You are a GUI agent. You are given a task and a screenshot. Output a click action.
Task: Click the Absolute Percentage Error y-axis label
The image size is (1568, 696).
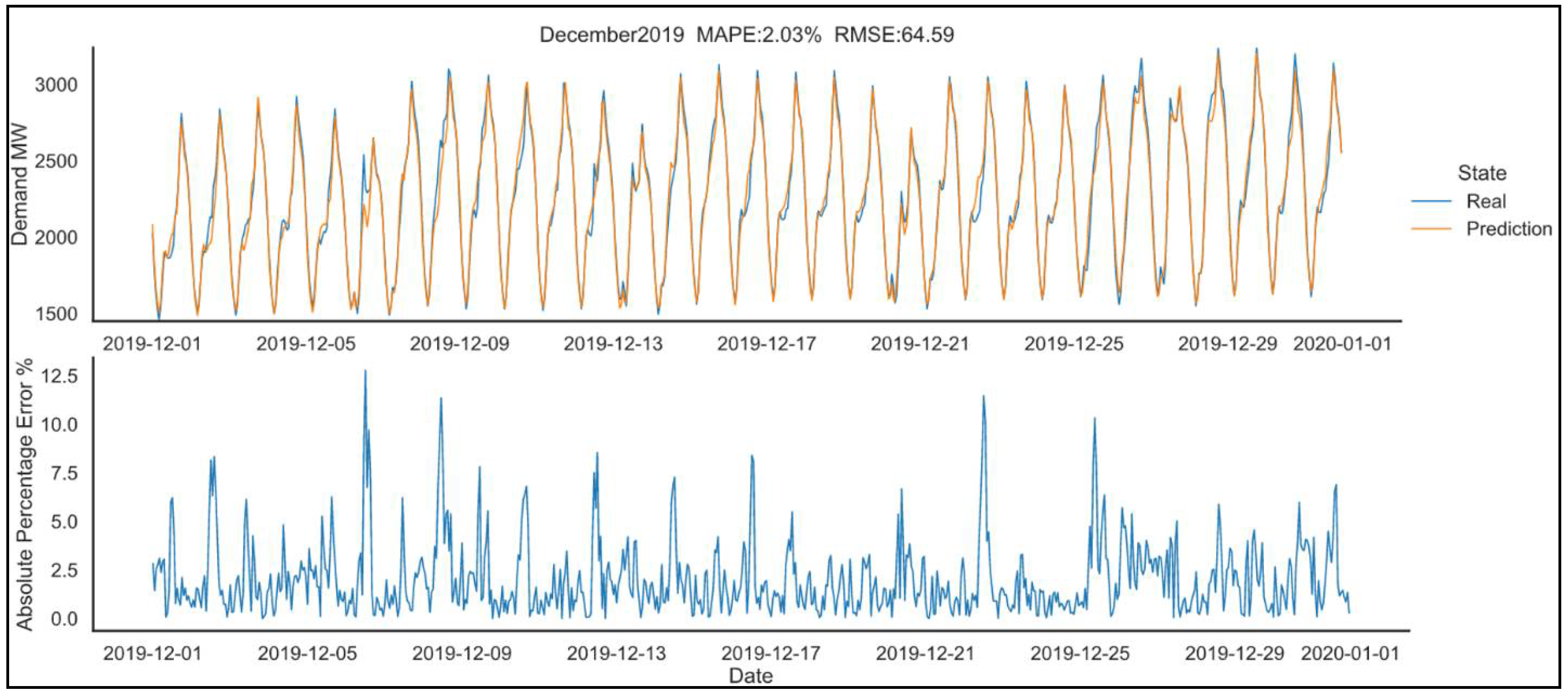coord(24,495)
